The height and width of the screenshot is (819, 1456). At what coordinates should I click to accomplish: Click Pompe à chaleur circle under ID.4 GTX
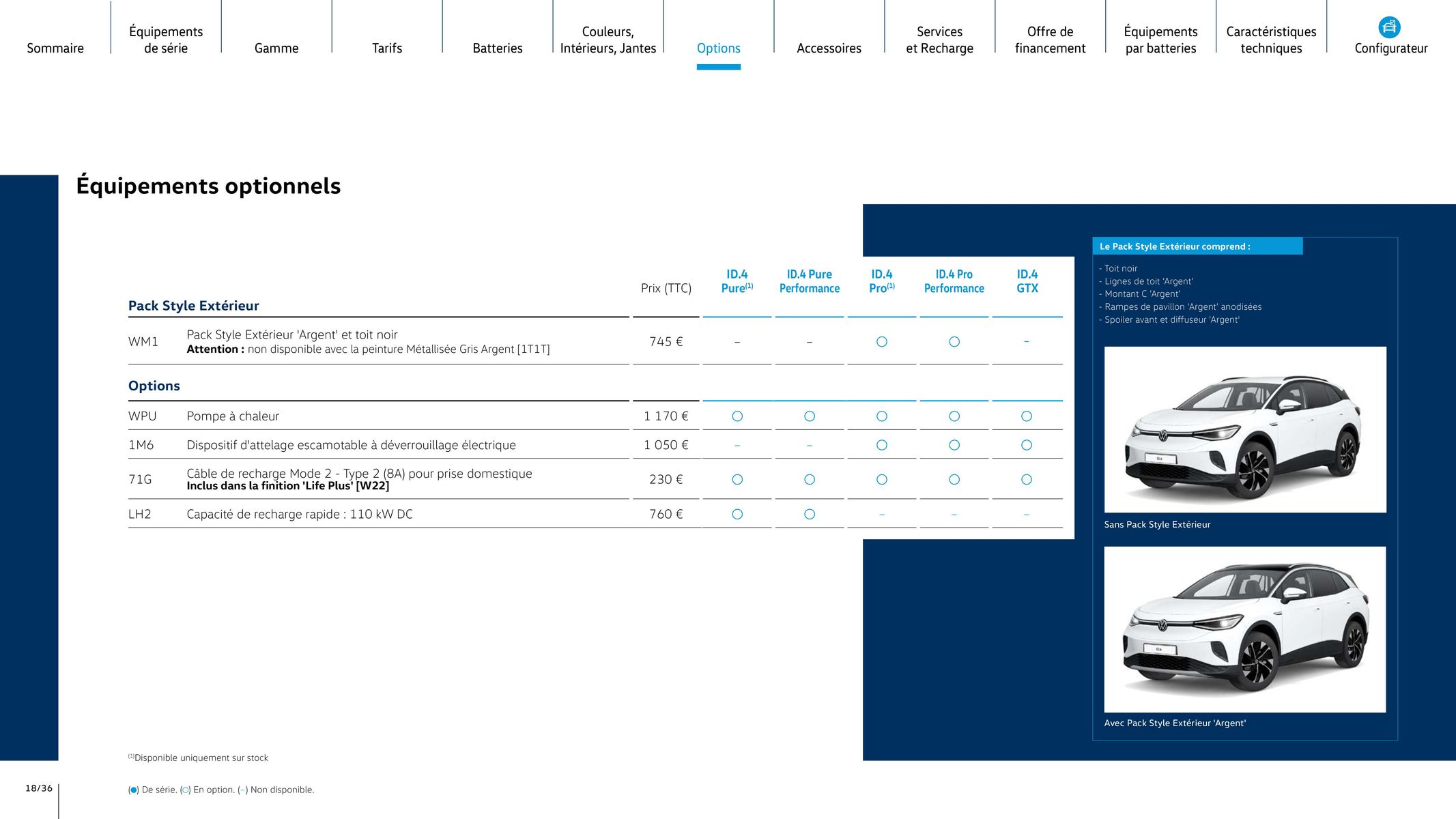point(1027,416)
